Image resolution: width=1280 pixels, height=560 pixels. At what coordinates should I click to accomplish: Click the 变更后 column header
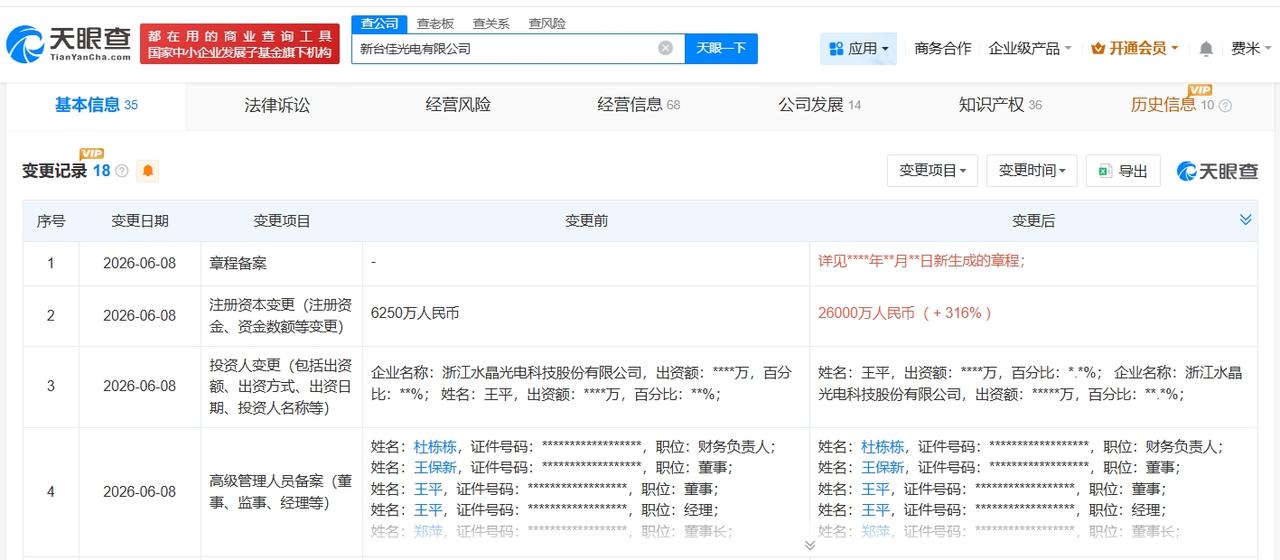(x=1033, y=221)
